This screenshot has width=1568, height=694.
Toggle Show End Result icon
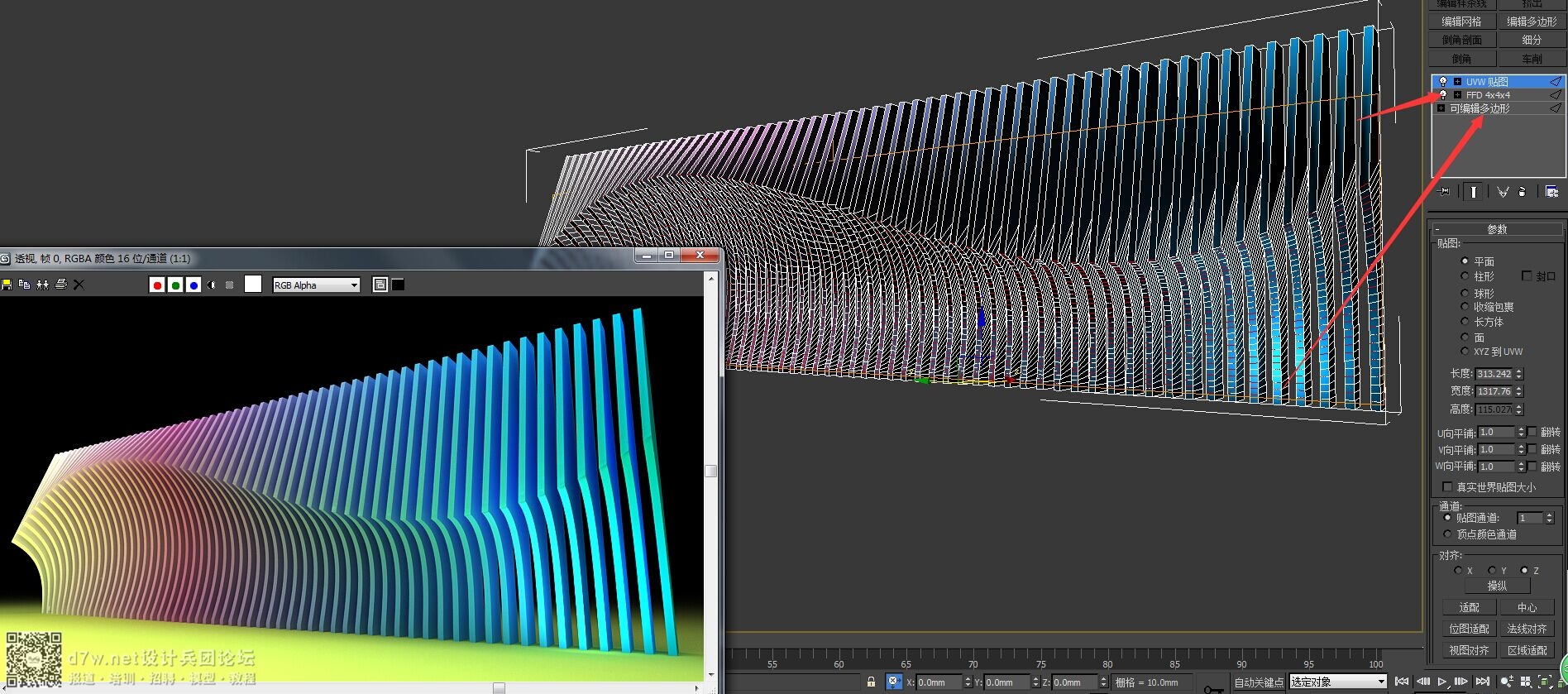click(x=1473, y=192)
